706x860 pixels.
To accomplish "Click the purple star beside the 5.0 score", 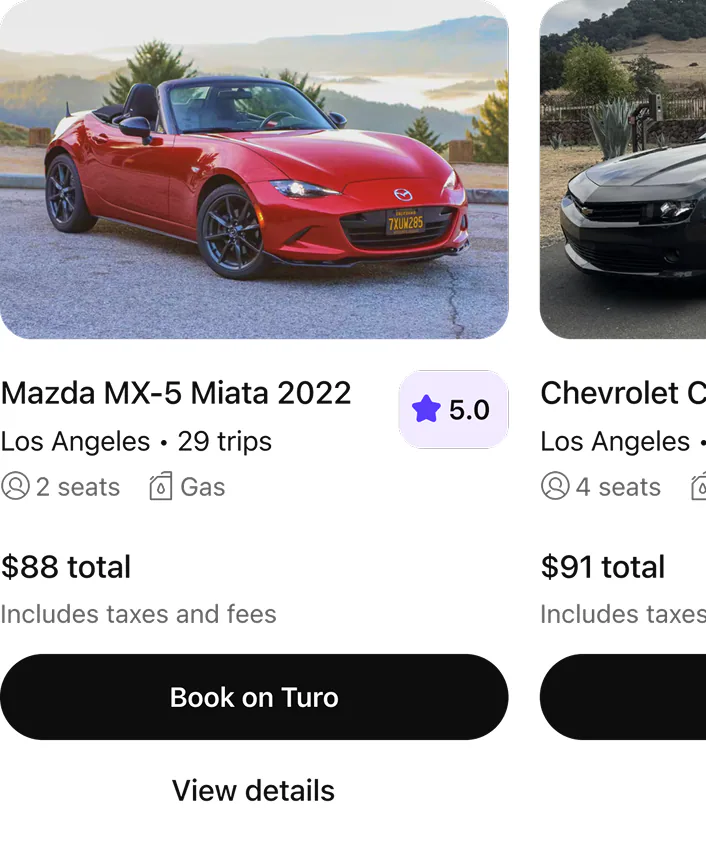I will pyautogui.click(x=425, y=408).
